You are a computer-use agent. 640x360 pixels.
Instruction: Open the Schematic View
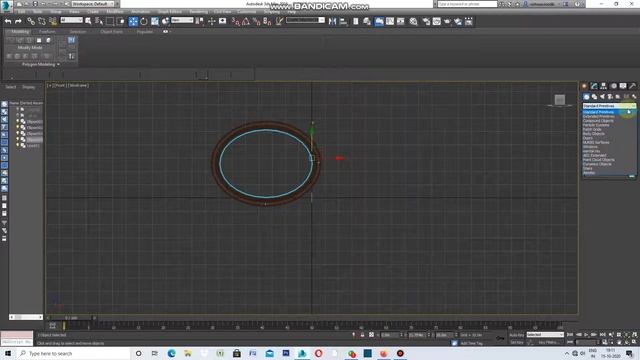coord(401,21)
